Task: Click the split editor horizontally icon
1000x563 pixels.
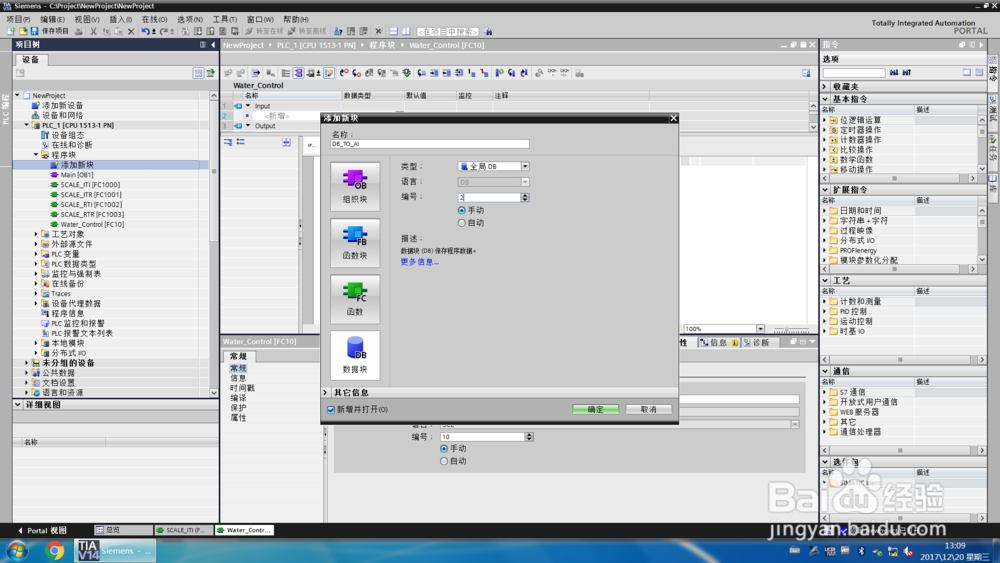Action: 393,31
